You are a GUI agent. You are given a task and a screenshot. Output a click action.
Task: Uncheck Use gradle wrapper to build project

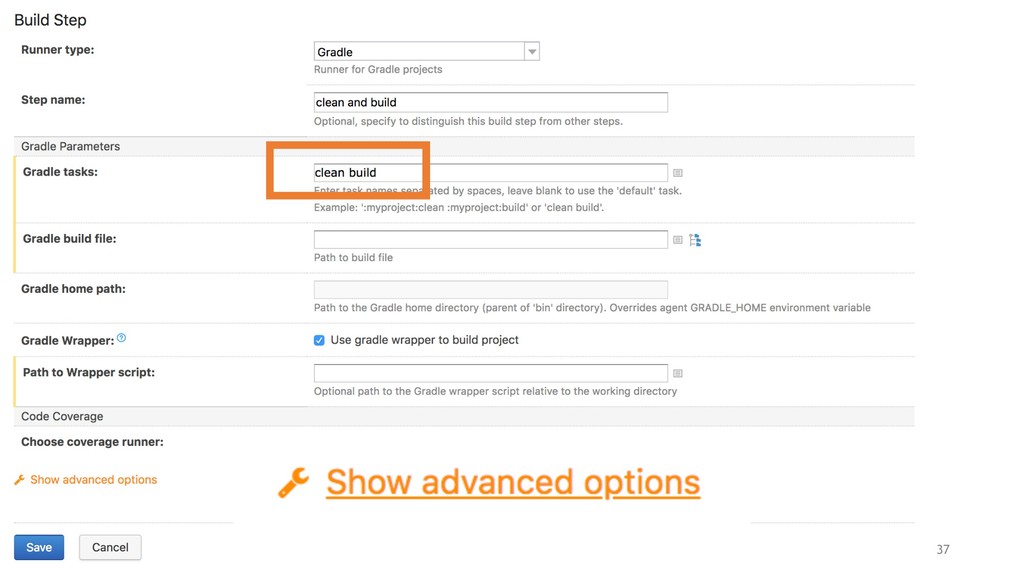tap(319, 340)
